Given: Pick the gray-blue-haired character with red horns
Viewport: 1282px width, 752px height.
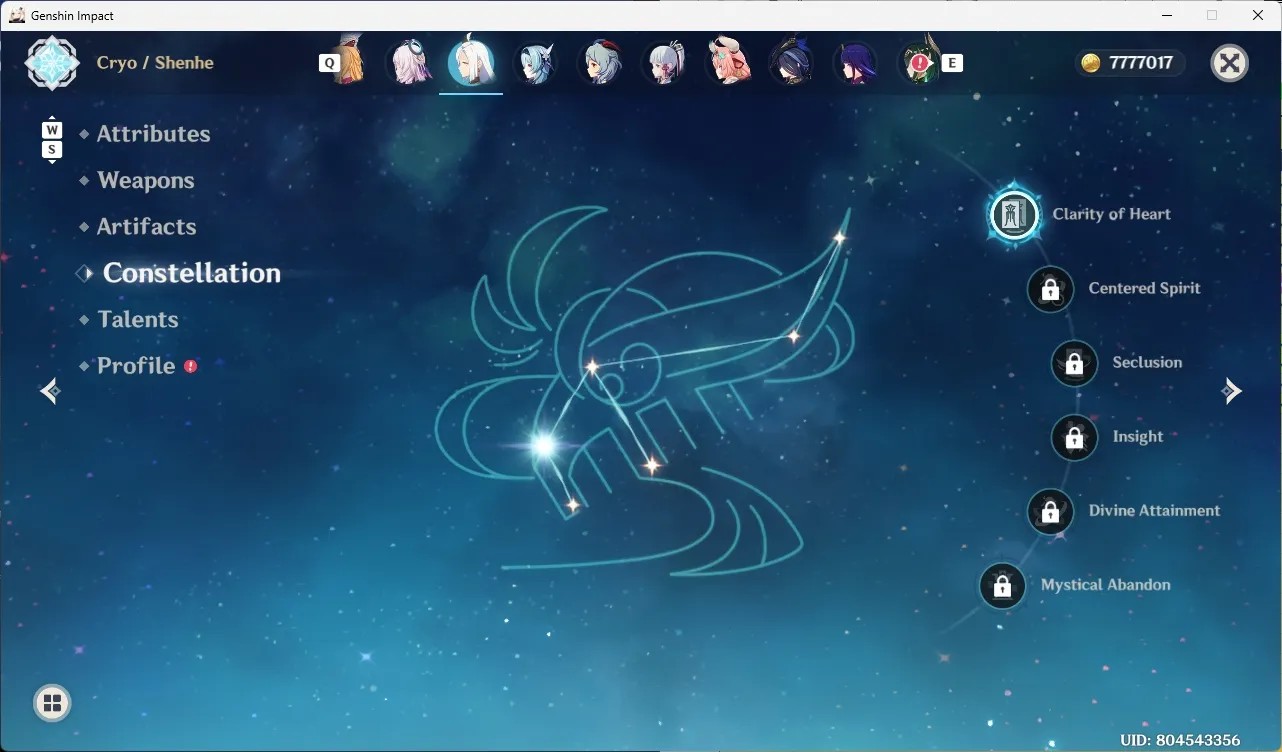Looking at the screenshot, I should tap(599, 63).
